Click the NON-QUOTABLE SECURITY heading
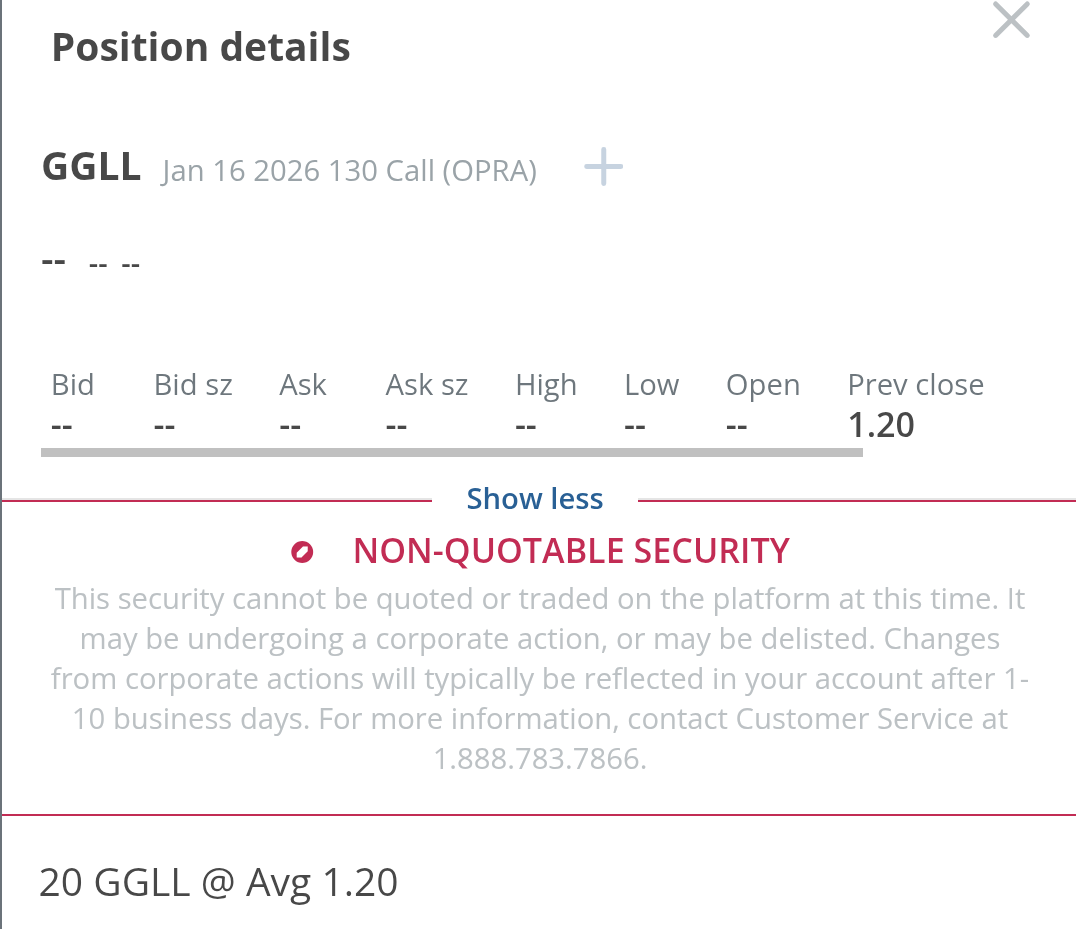This screenshot has width=1076, height=929. pyautogui.click(x=571, y=551)
